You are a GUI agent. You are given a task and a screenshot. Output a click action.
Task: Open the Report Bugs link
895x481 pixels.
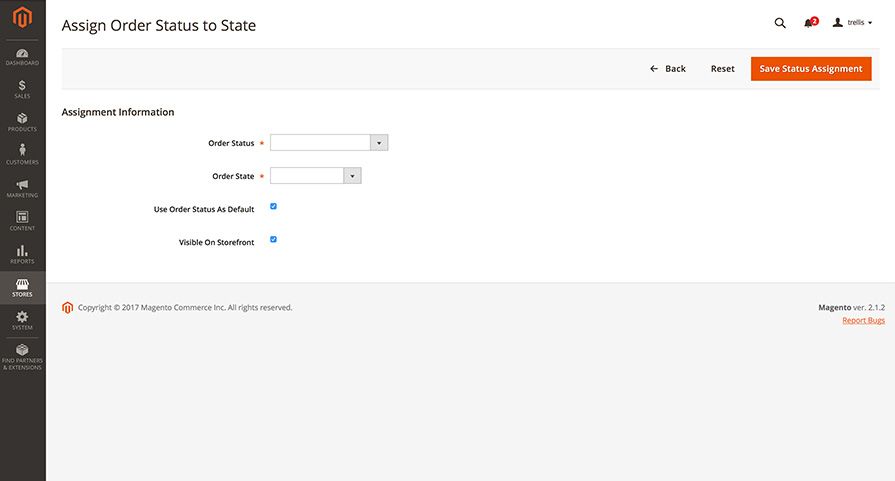863,320
